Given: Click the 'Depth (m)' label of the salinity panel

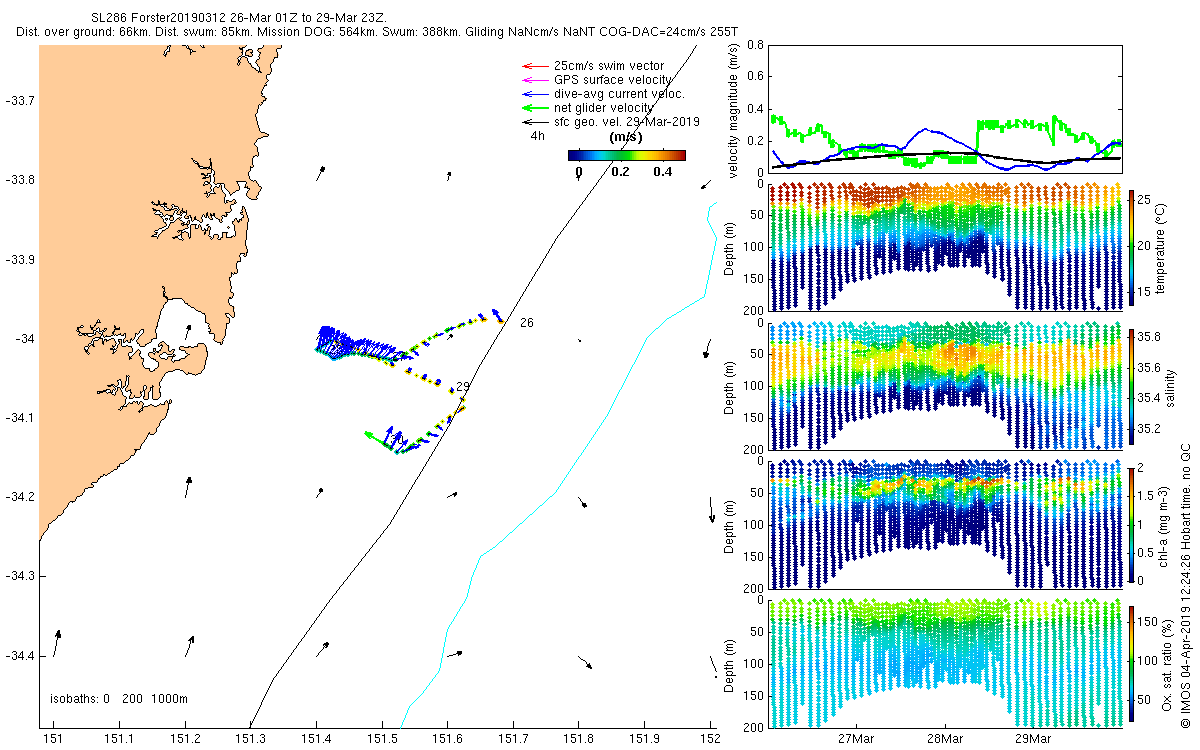Looking at the screenshot, I should point(728,388).
